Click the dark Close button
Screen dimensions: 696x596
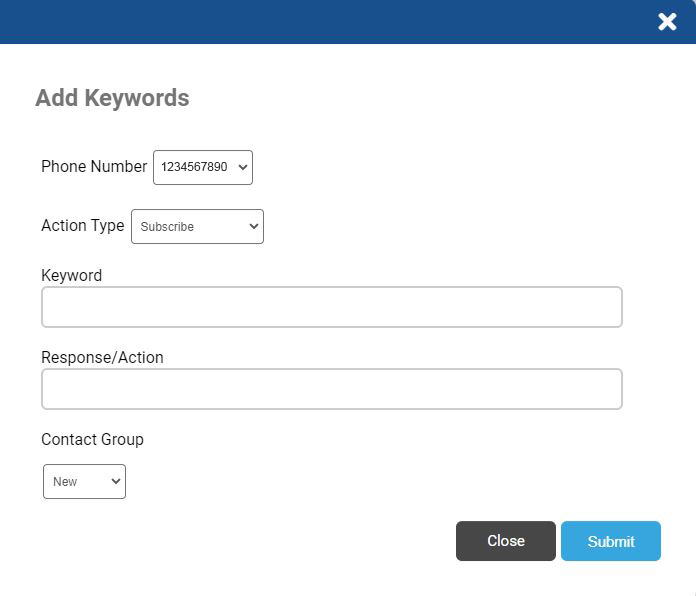point(506,541)
